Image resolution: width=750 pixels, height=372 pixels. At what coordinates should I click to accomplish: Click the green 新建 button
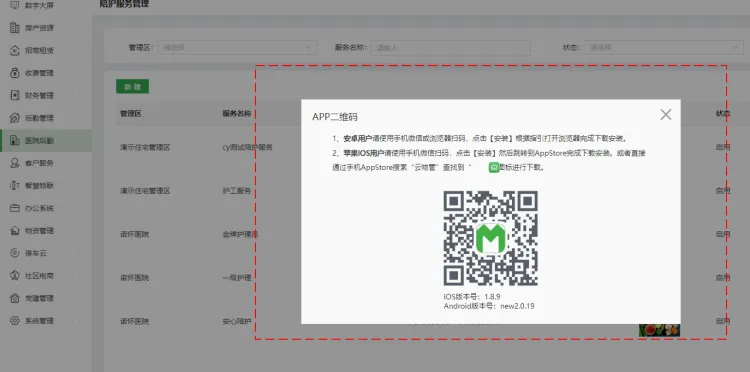pyautogui.click(x=132, y=87)
